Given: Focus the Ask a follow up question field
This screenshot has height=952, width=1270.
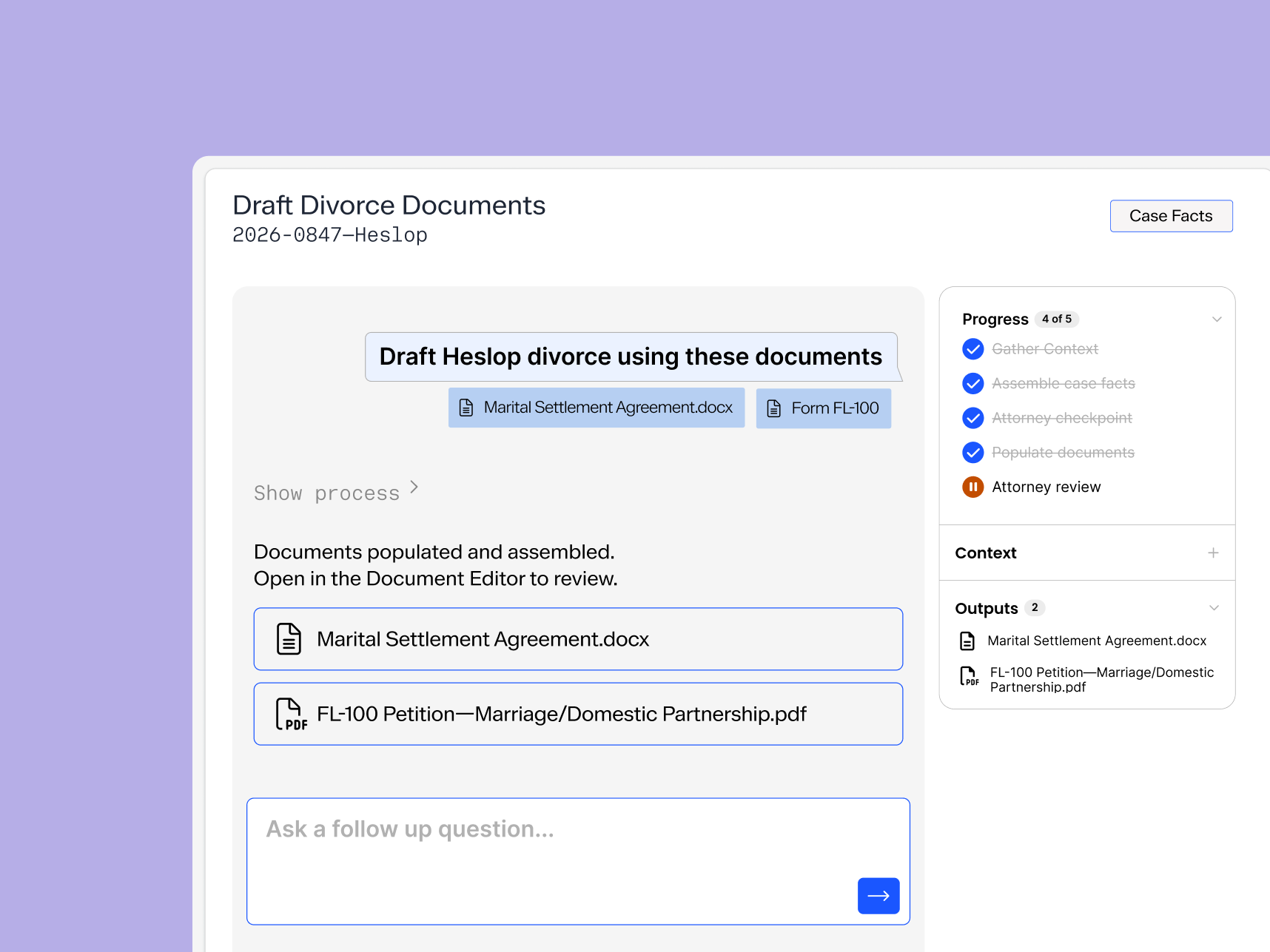Looking at the screenshot, I should (x=578, y=861).
